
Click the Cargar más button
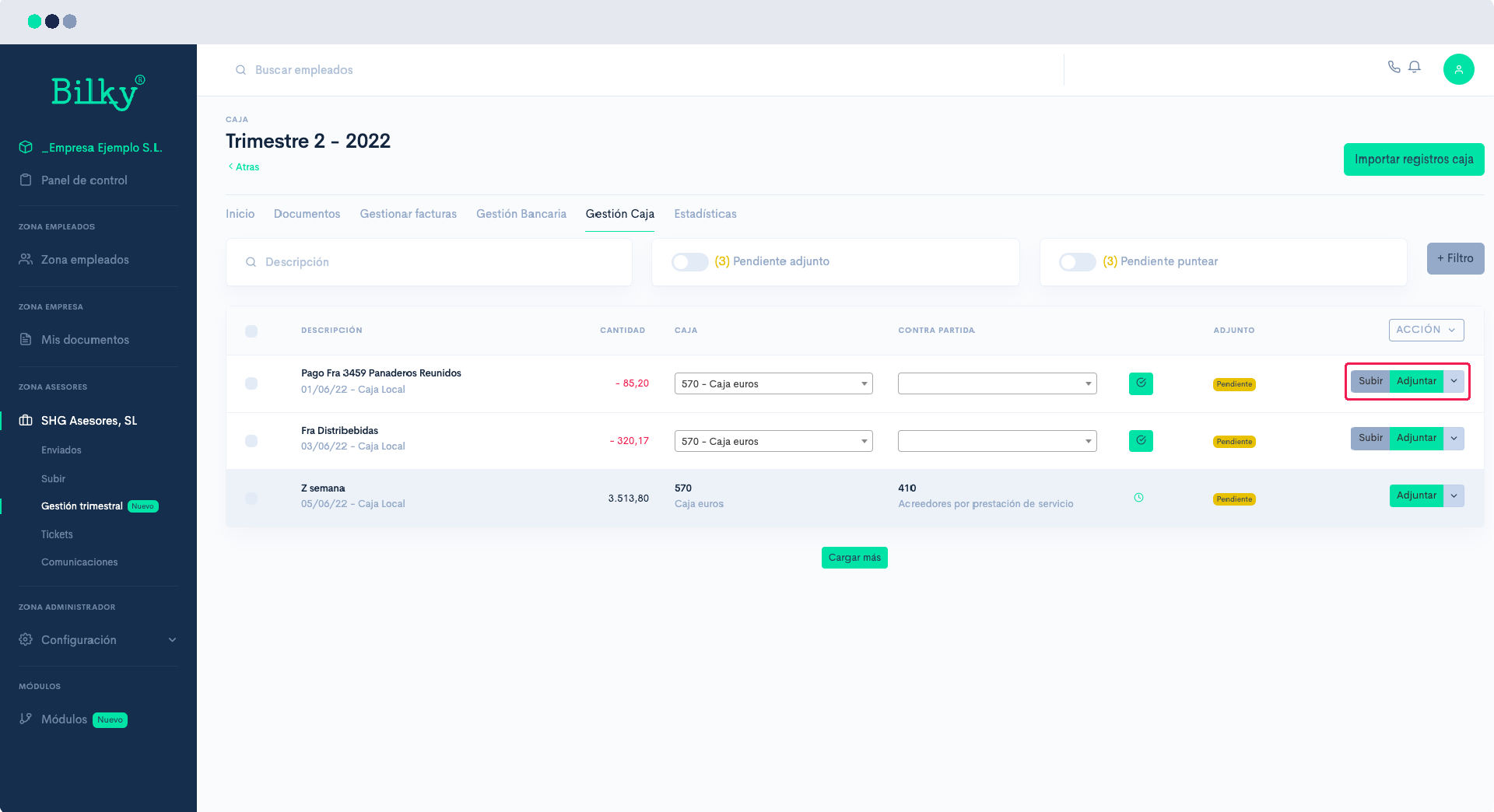(x=854, y=558)
